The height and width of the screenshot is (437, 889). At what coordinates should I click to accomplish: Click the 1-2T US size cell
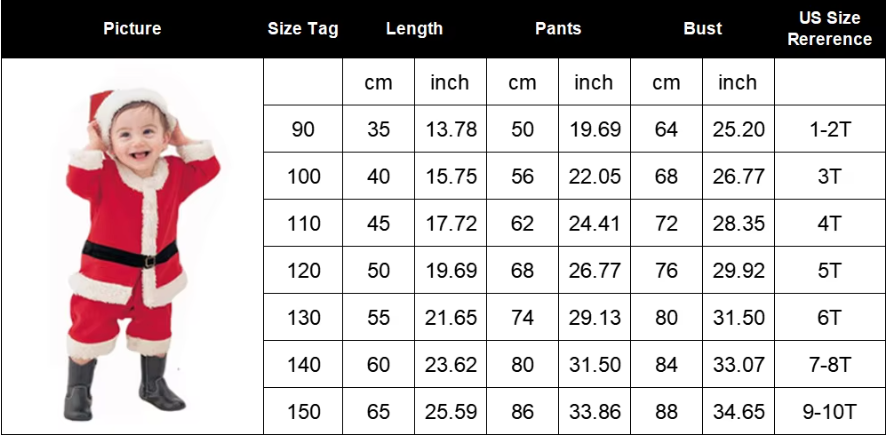829,129
